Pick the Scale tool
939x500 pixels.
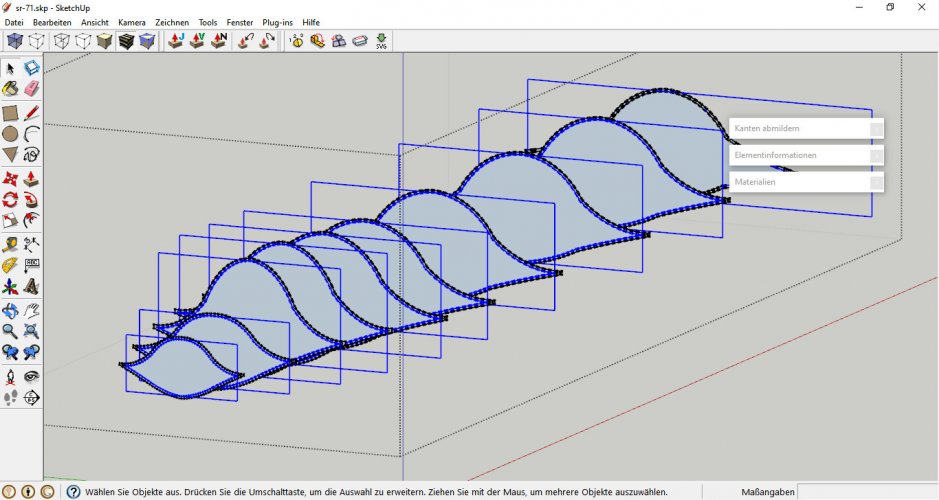point(10,220)
